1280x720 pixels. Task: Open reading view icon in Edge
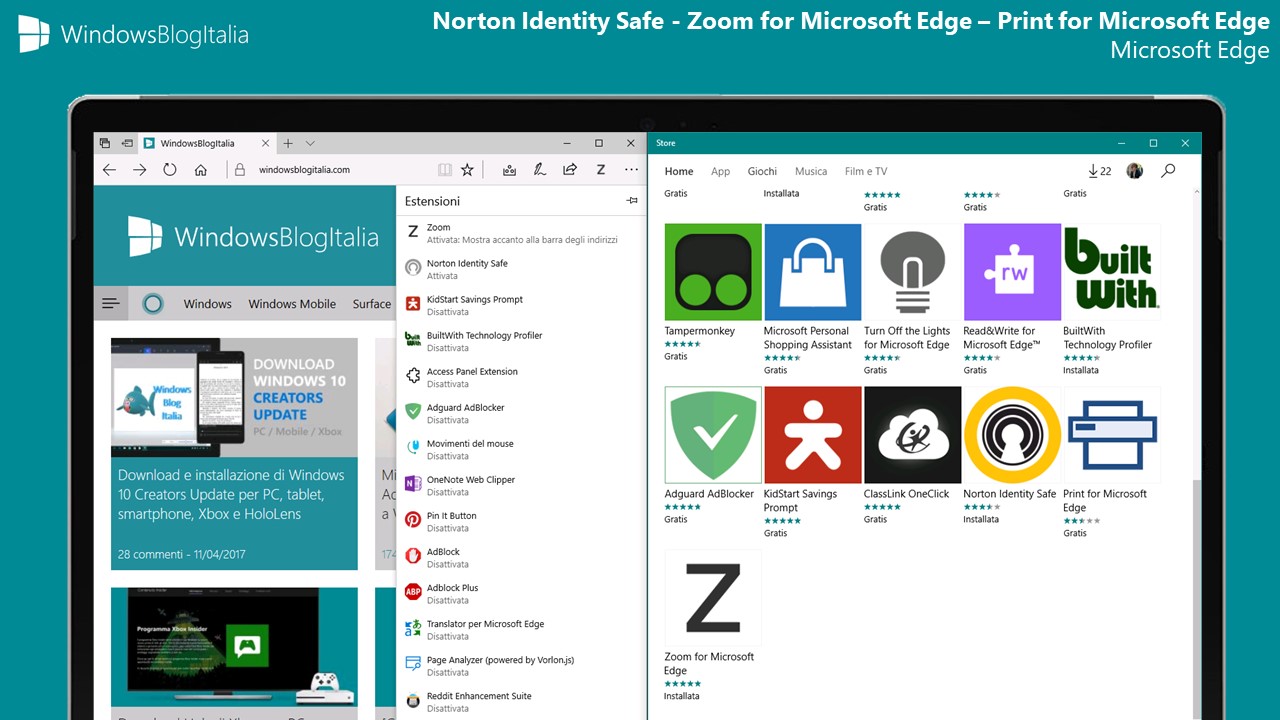pyautogui.click(x=445, y=170)
